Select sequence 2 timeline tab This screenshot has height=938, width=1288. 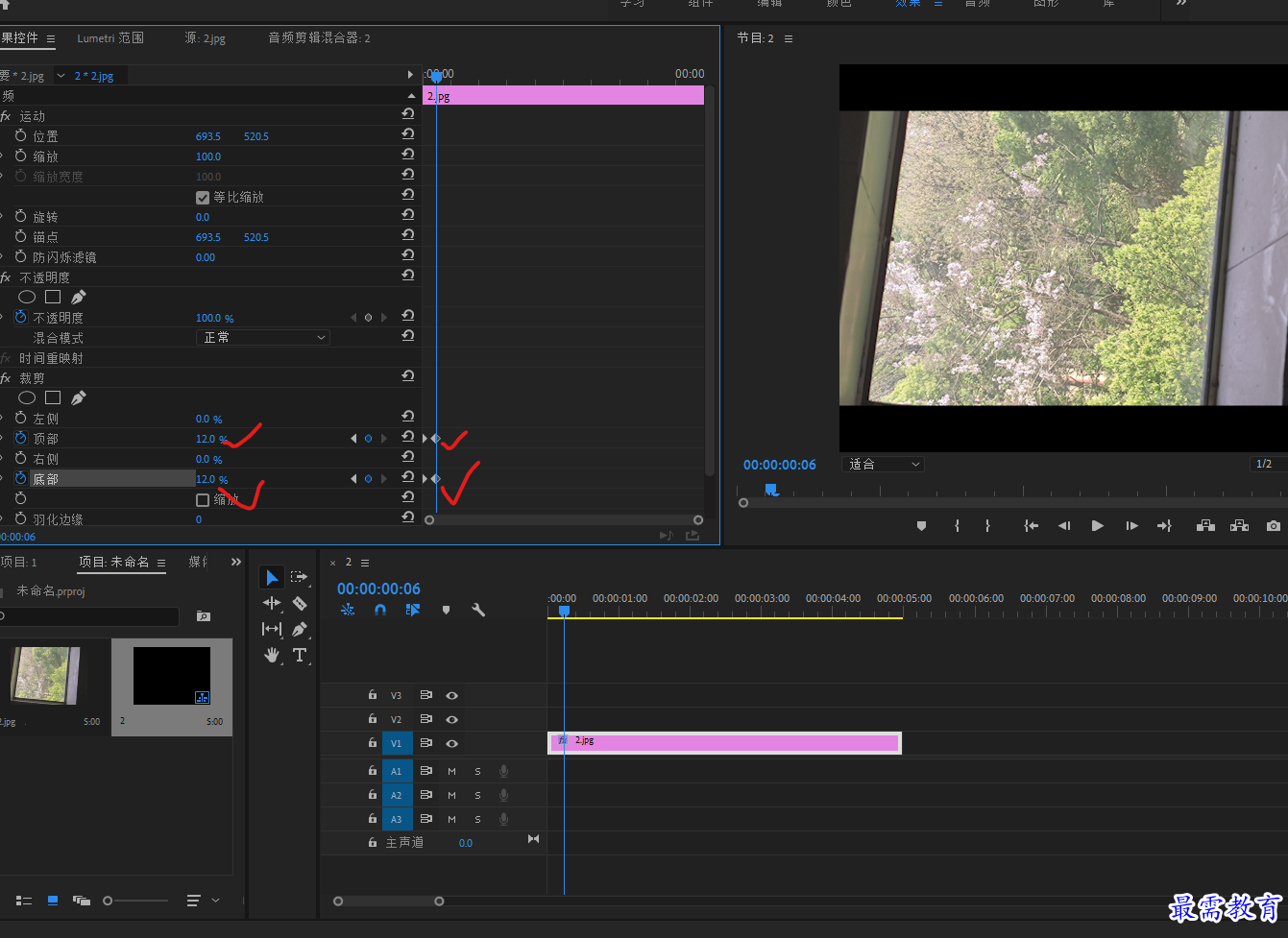pos(349,563)
